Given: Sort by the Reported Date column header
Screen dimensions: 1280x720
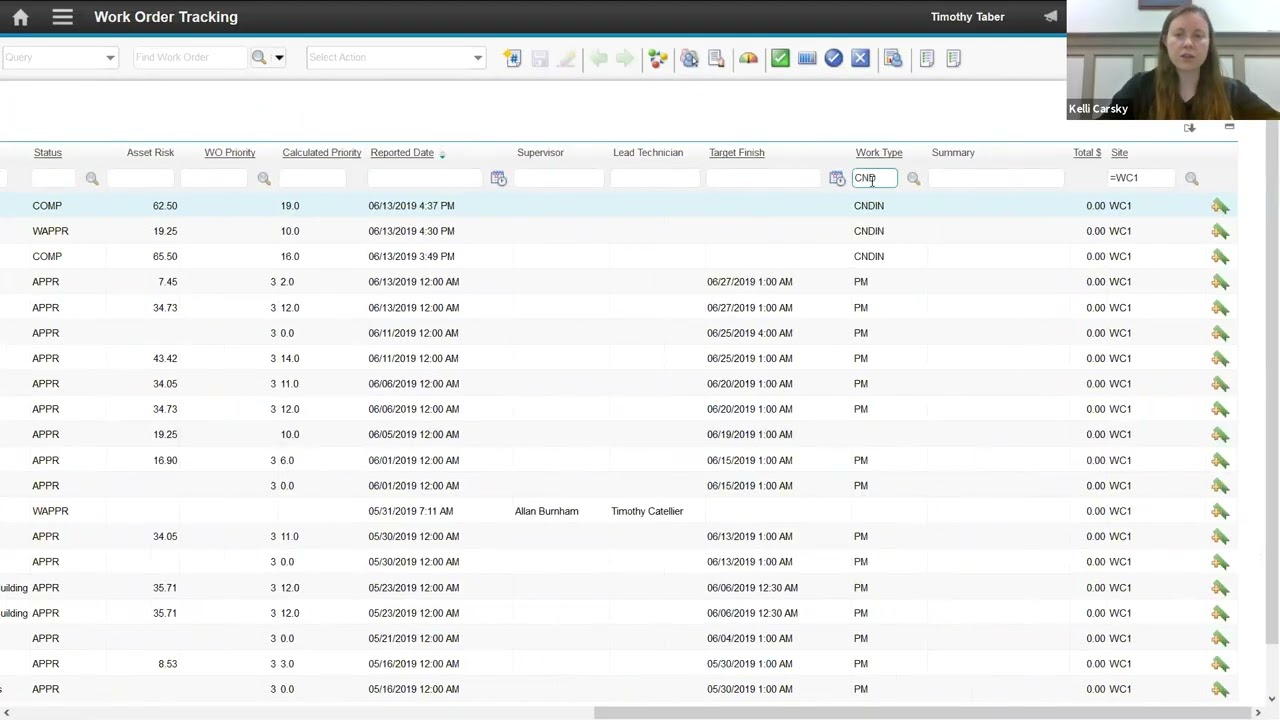Looking at the screenshot, I should [402, 153].
